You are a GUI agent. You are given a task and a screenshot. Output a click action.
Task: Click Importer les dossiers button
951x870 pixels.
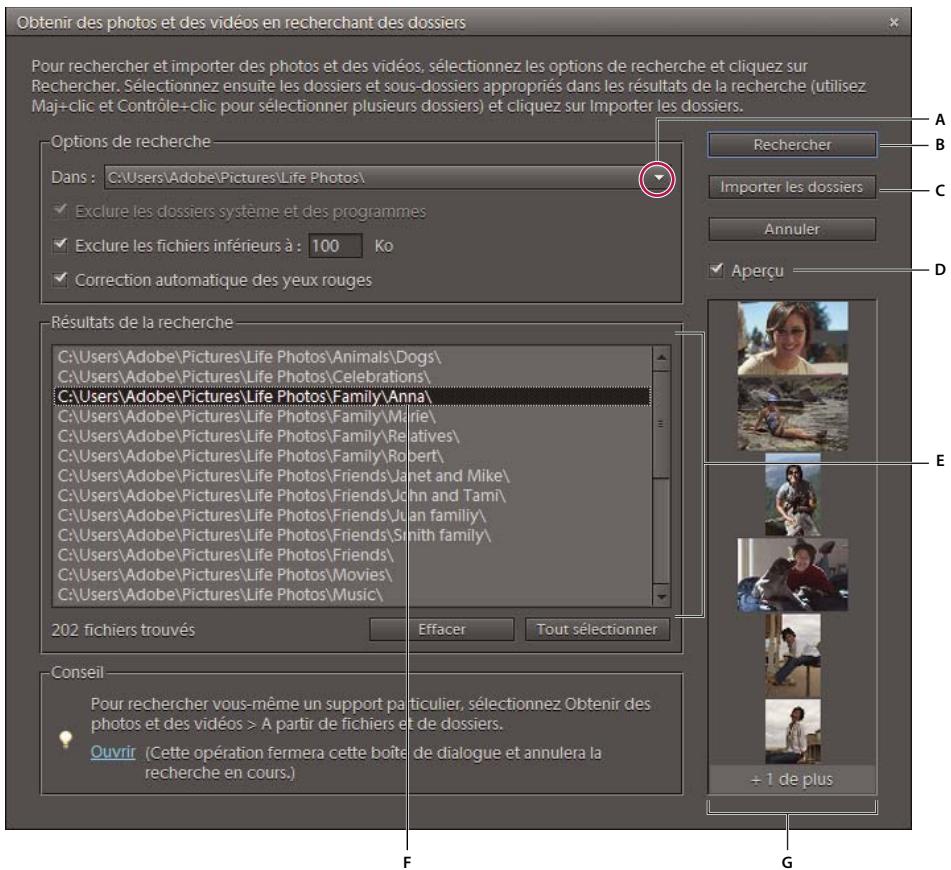791,187
